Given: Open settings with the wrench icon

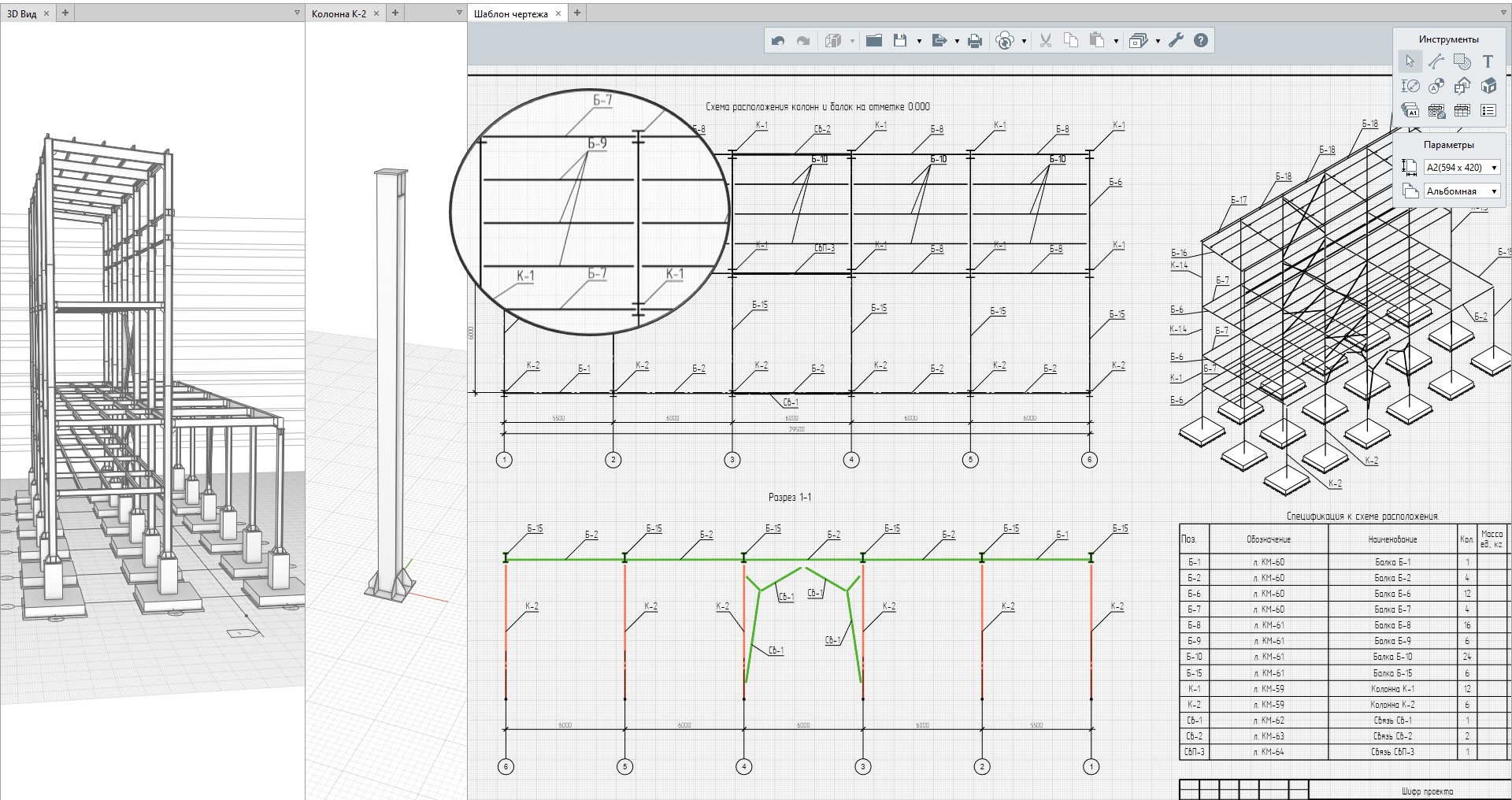Looking at the screenshot, I should point(1176,40).
